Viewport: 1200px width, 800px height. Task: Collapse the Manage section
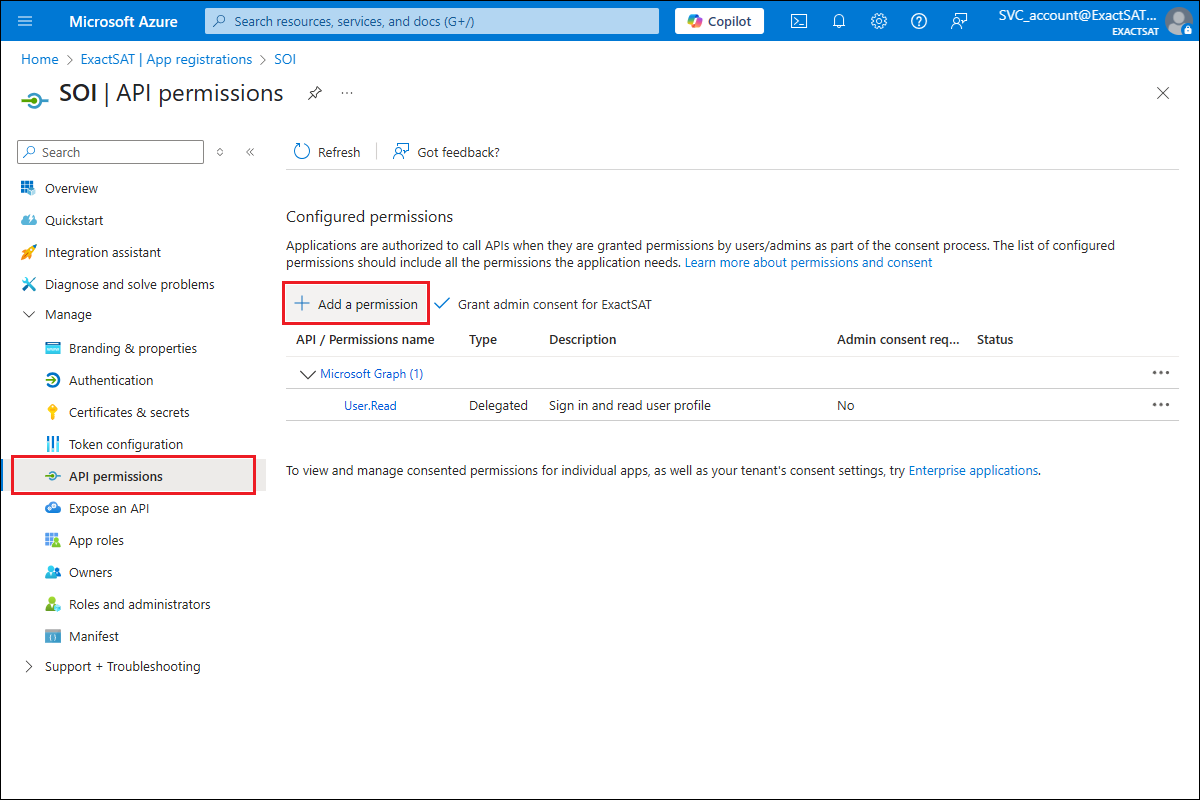pyautogui.click(x=28, y=315)
